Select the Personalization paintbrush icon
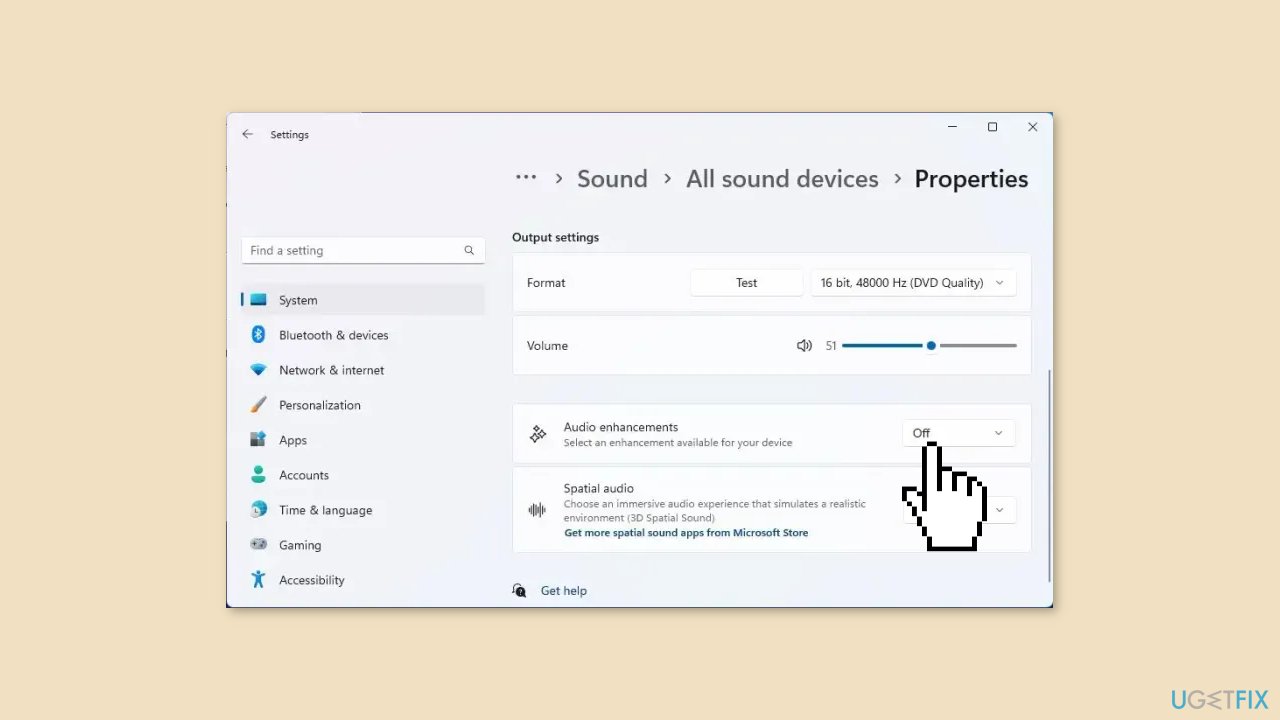 [x=258, y=405]
